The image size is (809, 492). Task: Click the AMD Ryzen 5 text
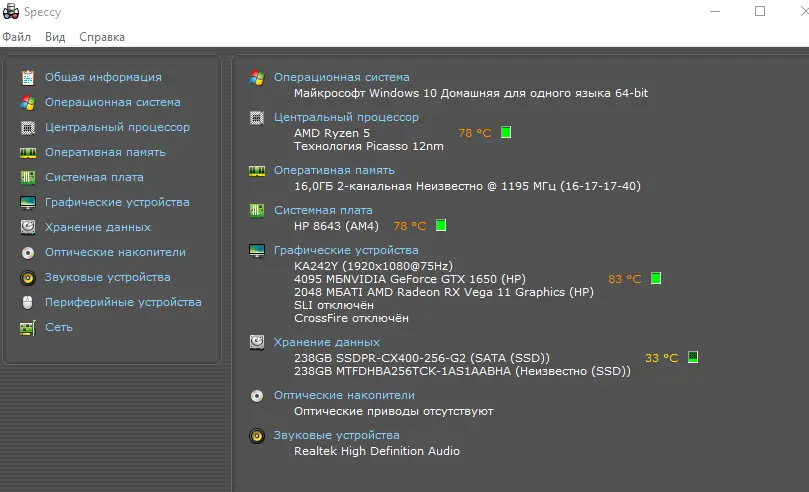[332, 133]
